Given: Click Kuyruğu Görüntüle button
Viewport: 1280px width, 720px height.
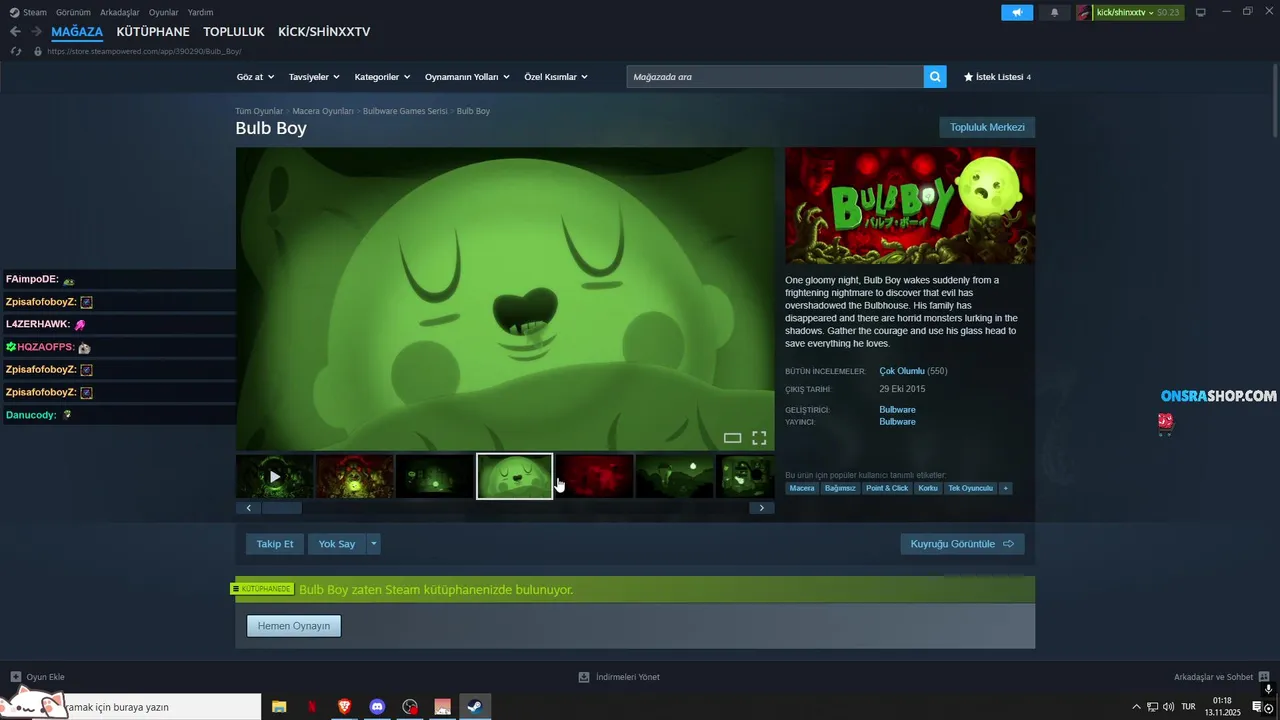Looking at the screenshot, I should tap(962, 544).
